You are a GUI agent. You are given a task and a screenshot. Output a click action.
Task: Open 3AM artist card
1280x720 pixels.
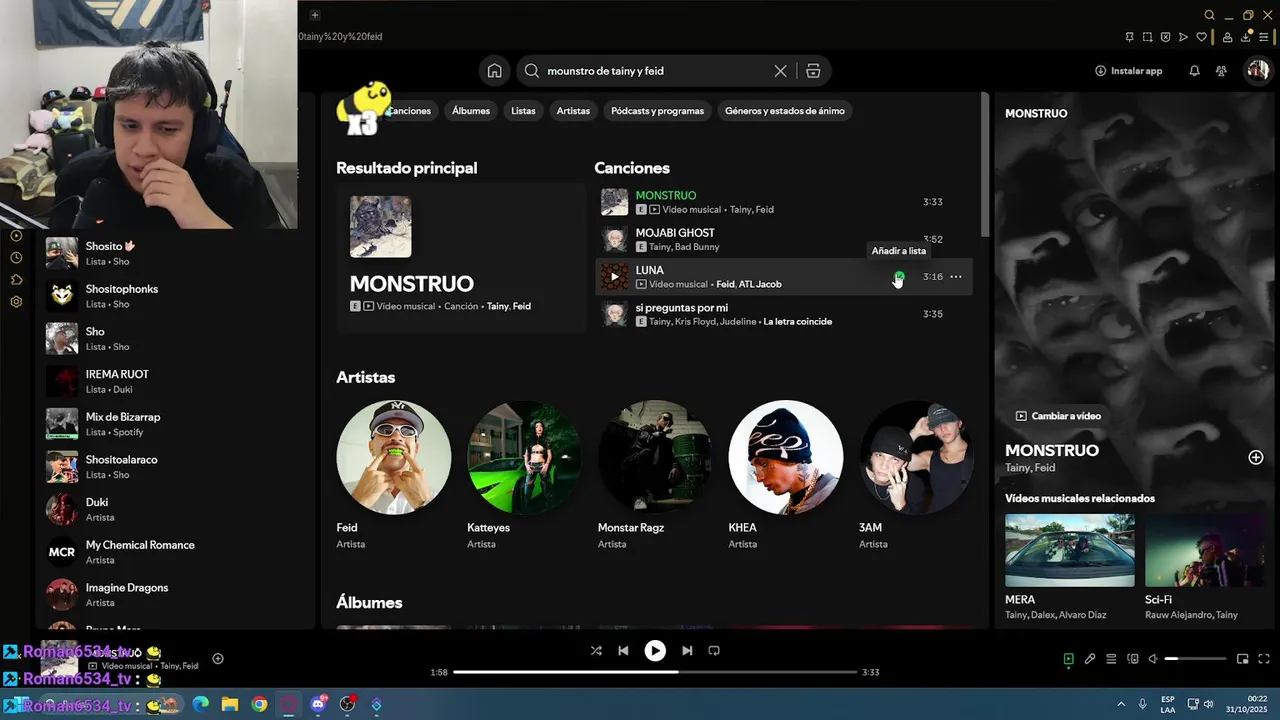click(916, 474)
